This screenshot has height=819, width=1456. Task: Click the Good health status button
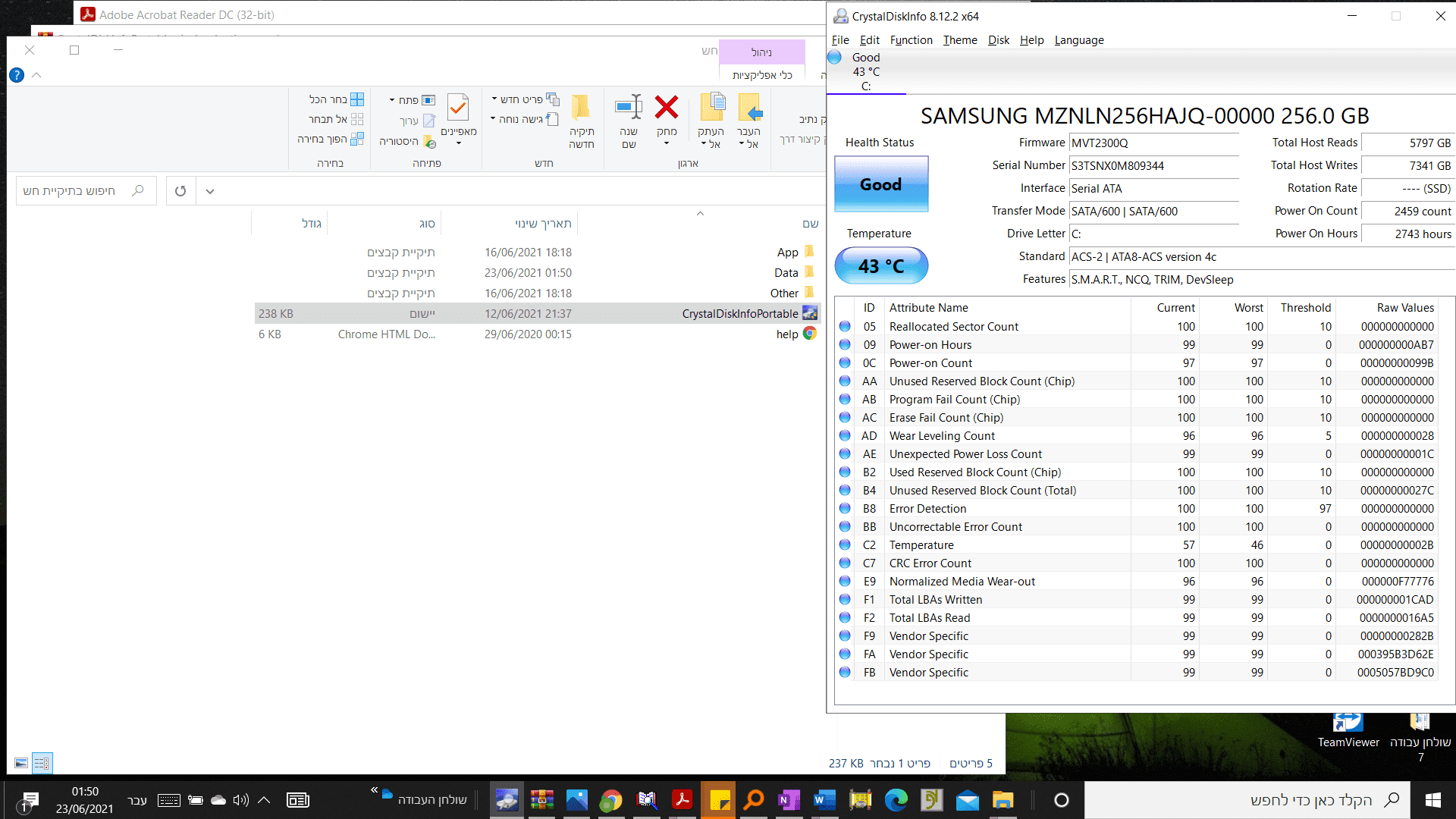point(880,184)
